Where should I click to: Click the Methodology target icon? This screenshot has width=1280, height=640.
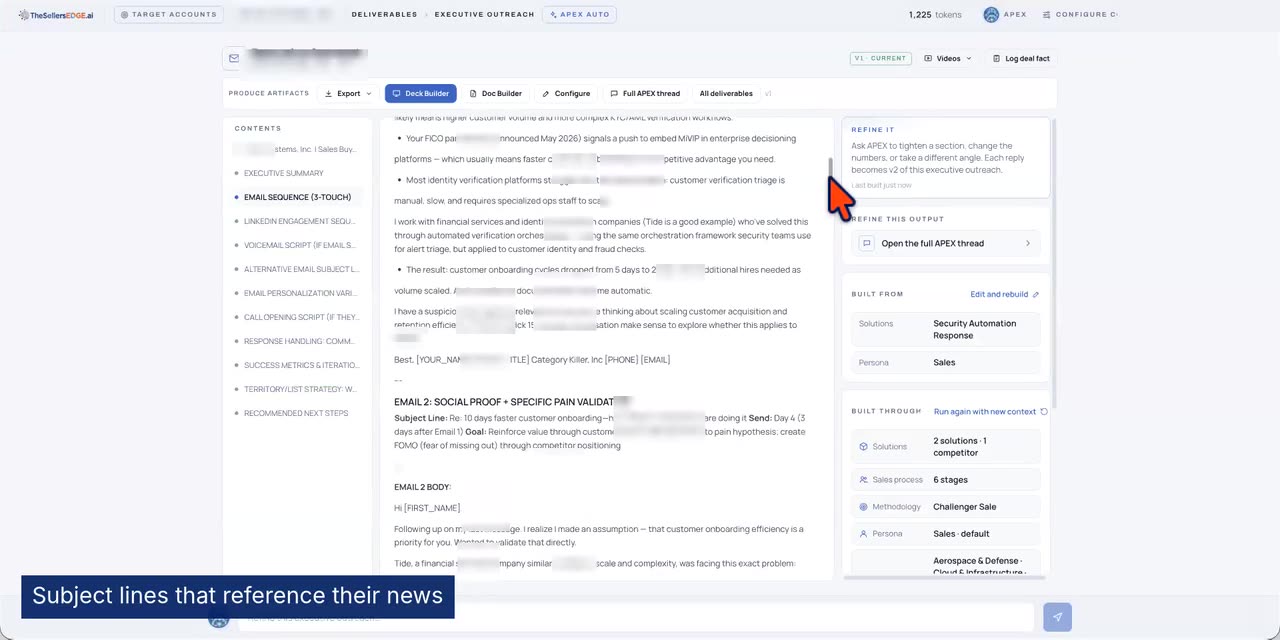click(x=864, y=507)
